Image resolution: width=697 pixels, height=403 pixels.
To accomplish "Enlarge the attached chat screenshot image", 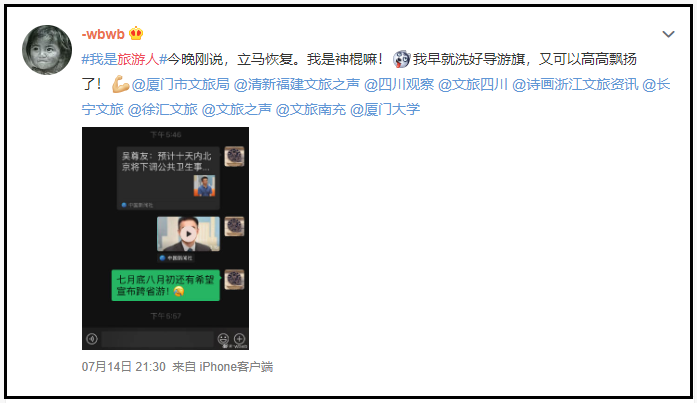I will pyautogui.click(x=165, y=238).
